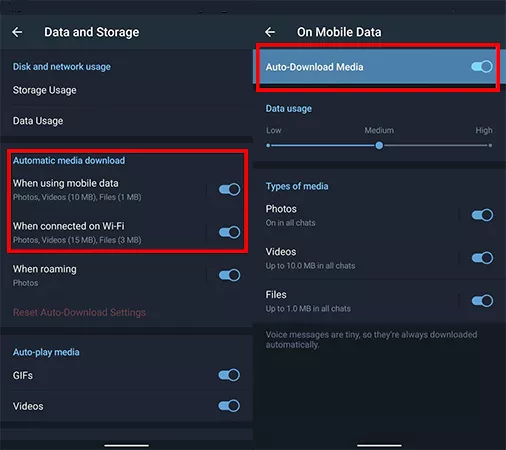Viewport: 506px width, 450px height.
Task: Toggle auto-download when connected on Wi-Fi
Action: coord(230,232)
